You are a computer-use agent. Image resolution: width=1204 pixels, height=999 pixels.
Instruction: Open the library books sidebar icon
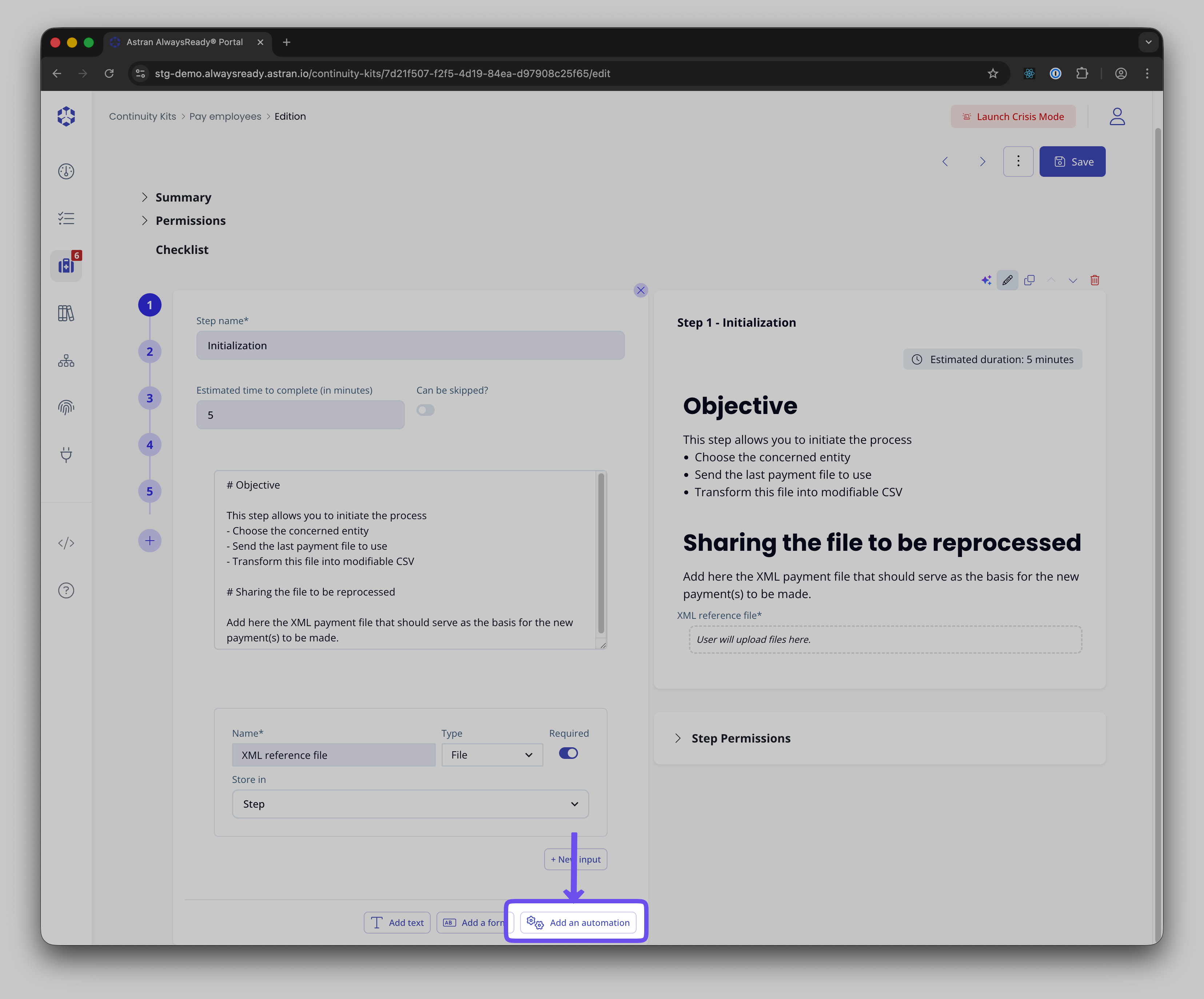tap(66, 313)
